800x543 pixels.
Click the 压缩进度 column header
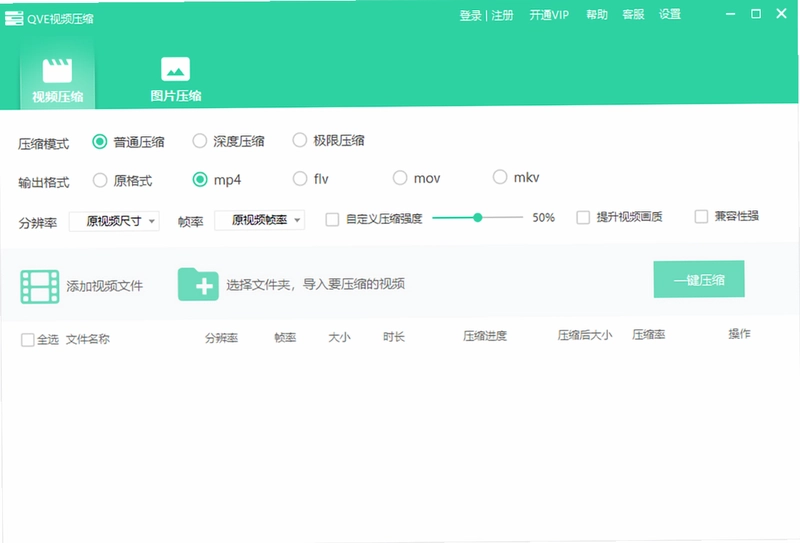[485, 336]
